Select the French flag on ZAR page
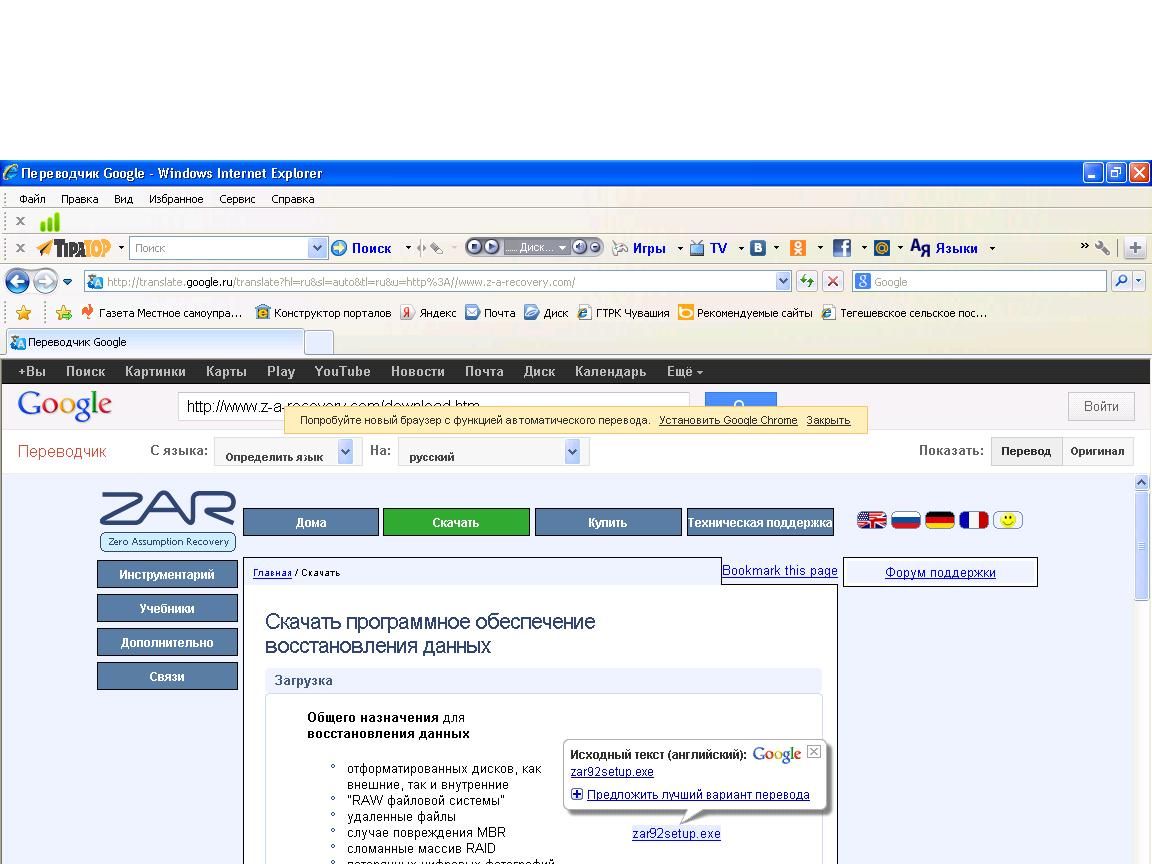Viewport: 1152px width, 864px height. [x=973, y=520]
